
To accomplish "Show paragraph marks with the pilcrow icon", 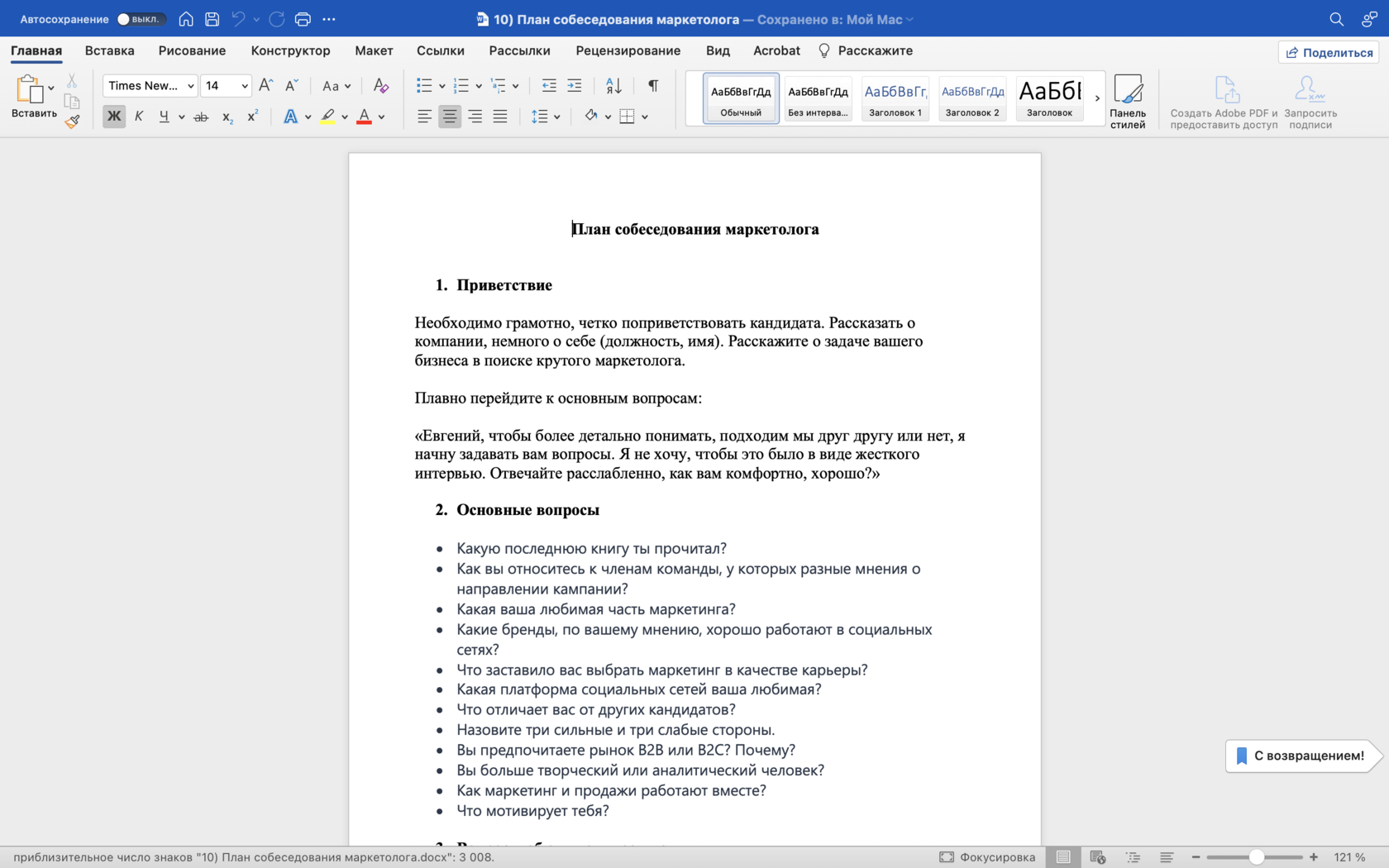I will coord(653,86).
